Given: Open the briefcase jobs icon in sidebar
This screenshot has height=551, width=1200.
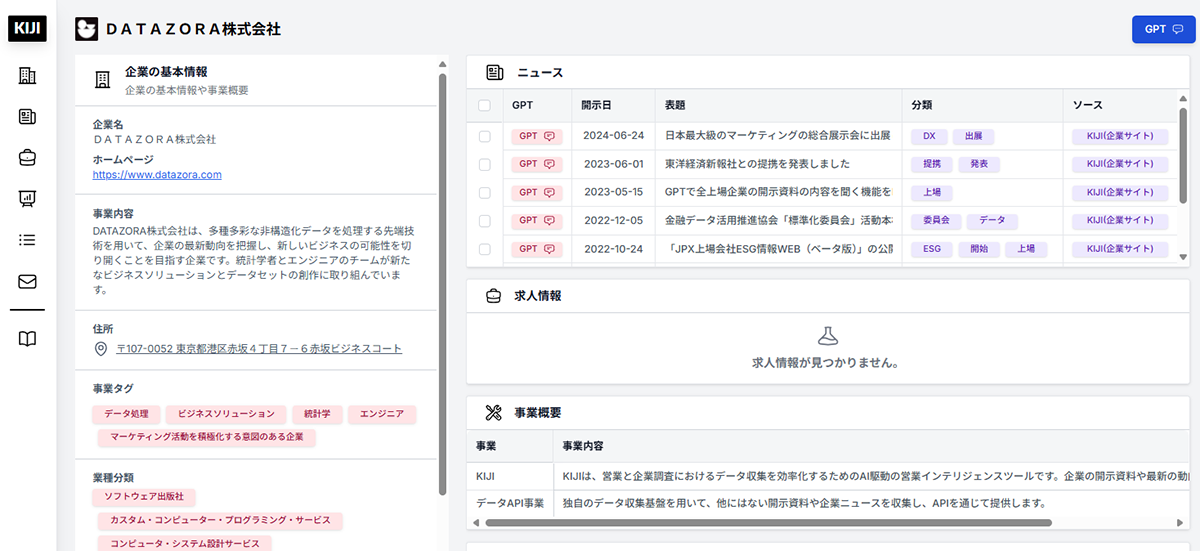Looking at the screenshot, I should click(x=28, y=158).
